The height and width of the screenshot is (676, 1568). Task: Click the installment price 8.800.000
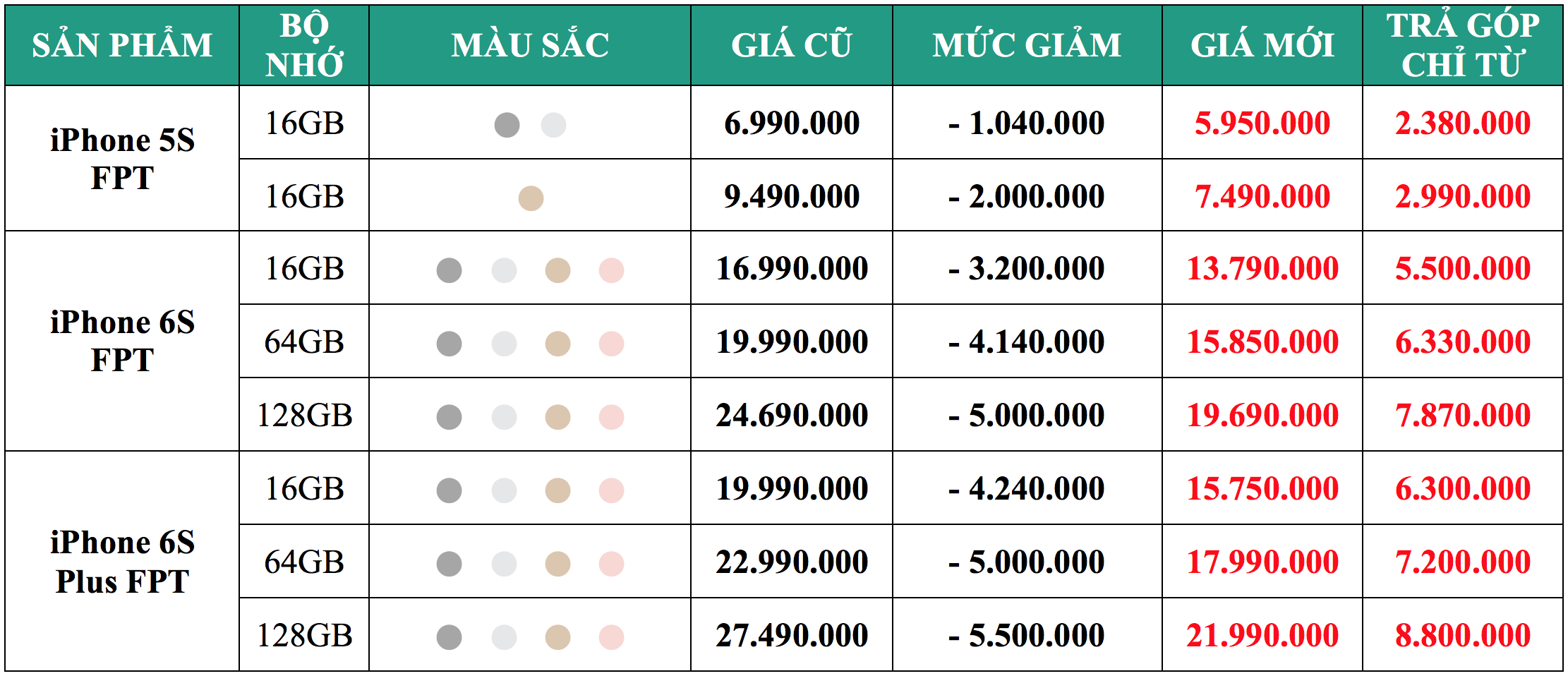tap(1462, 635)
